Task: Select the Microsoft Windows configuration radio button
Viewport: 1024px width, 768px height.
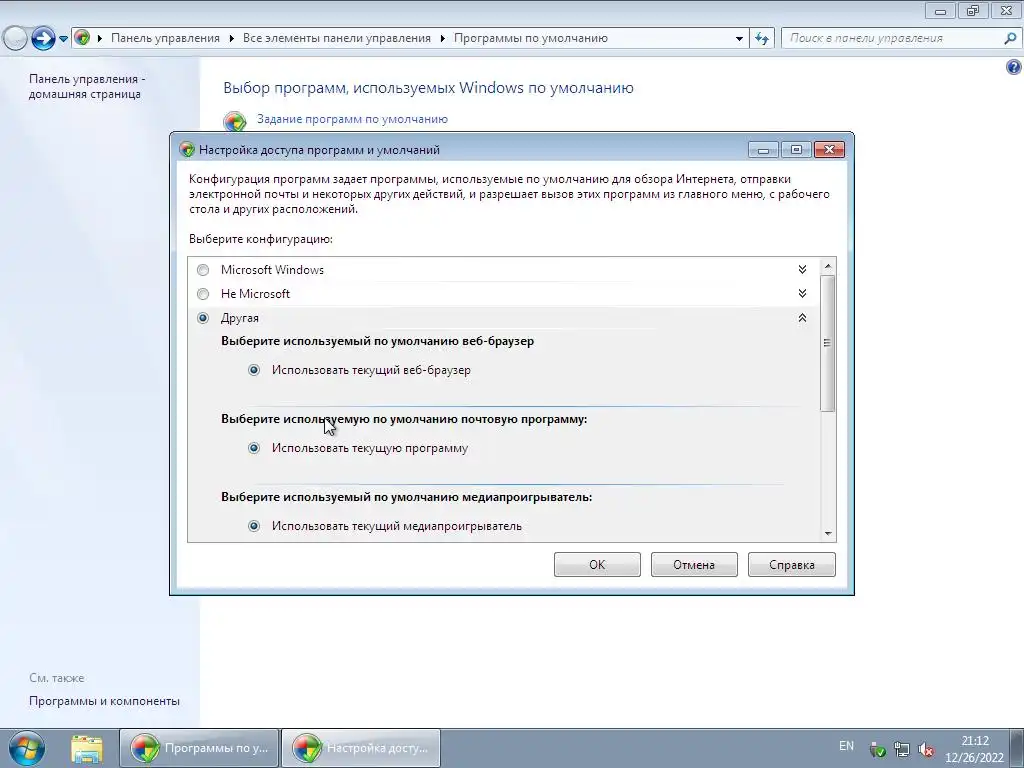Action: click(203, 270)
